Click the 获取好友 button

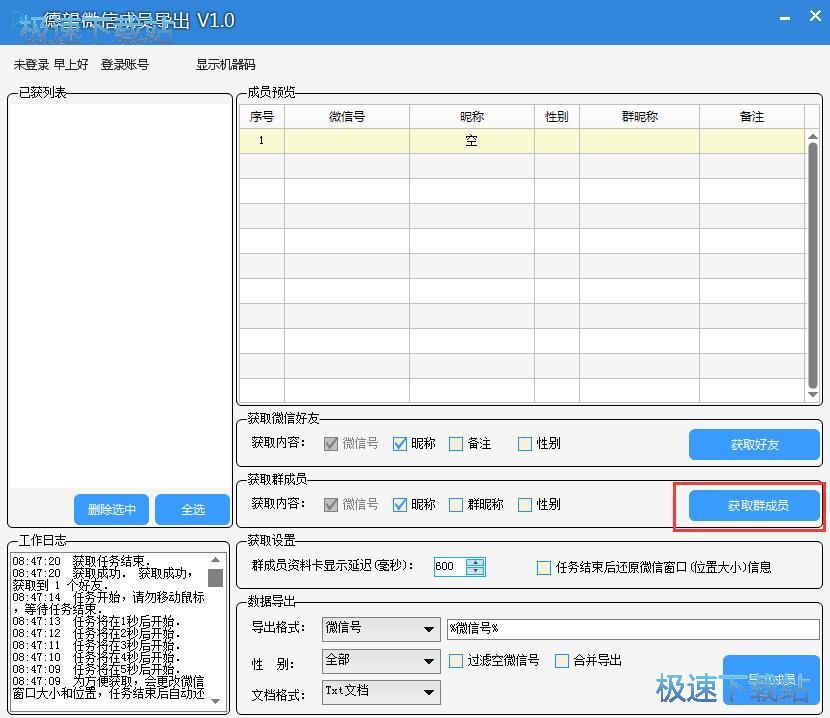point(754,444)
